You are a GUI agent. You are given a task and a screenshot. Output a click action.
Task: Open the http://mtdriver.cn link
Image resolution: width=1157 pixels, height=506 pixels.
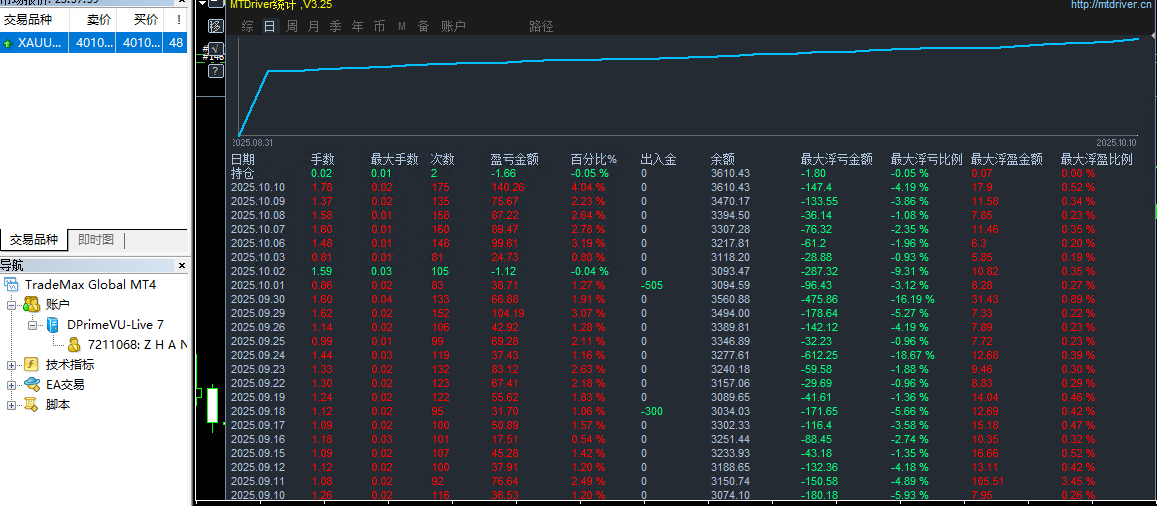[1113, 4]
